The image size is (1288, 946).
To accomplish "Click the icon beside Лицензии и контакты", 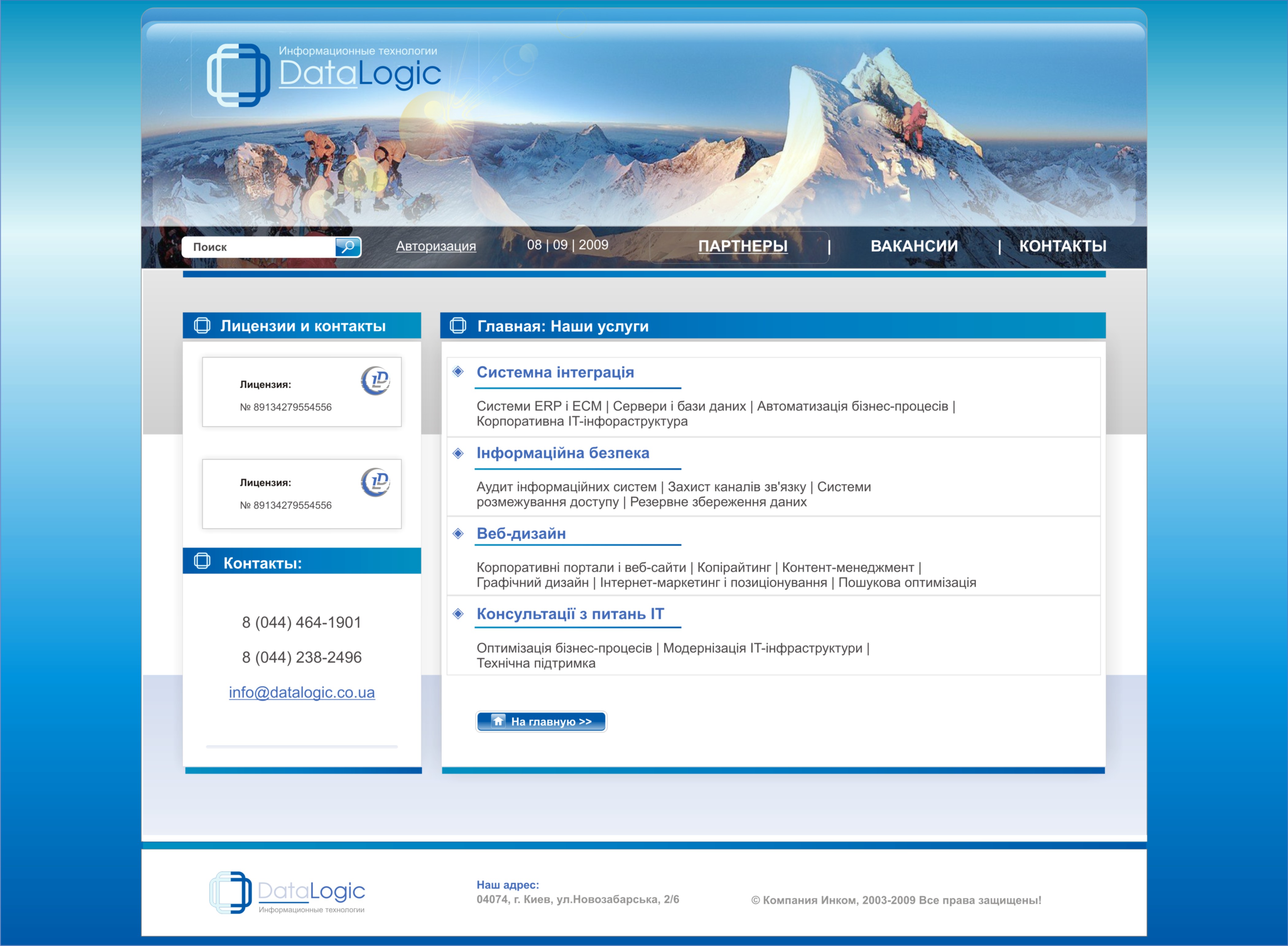I will click(201, 326).
